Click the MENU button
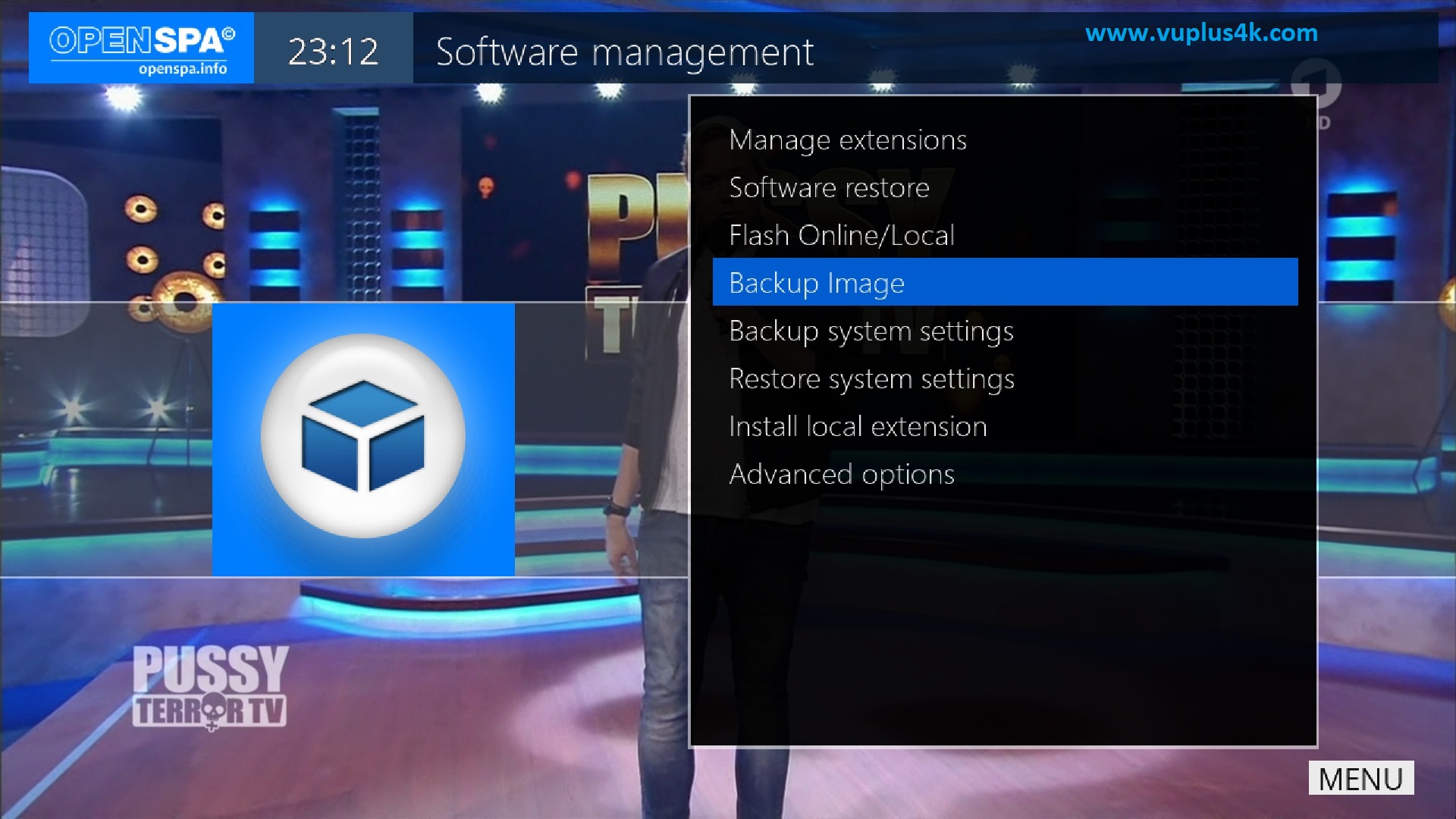Screen dimensions: 1456x819 [1361, 778]
